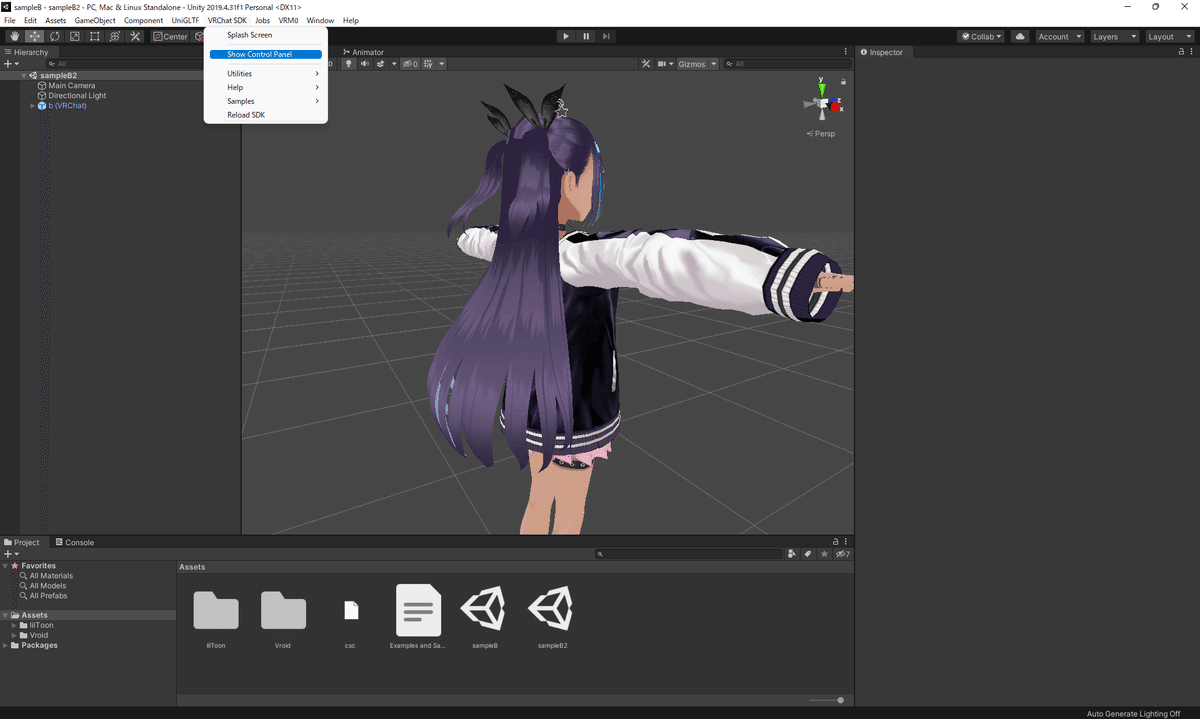Viewport: 1200px width, 719px height.
Task: Open the Account dropdown
Action: 1059,36
